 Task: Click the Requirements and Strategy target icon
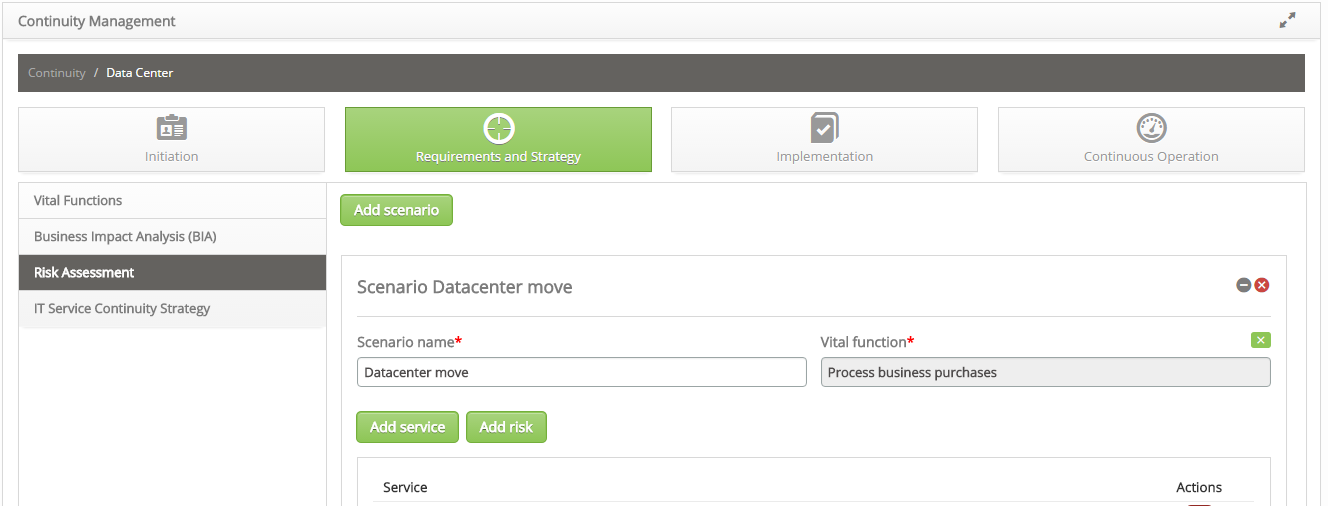pyautogui.click(x=498, y=128)
